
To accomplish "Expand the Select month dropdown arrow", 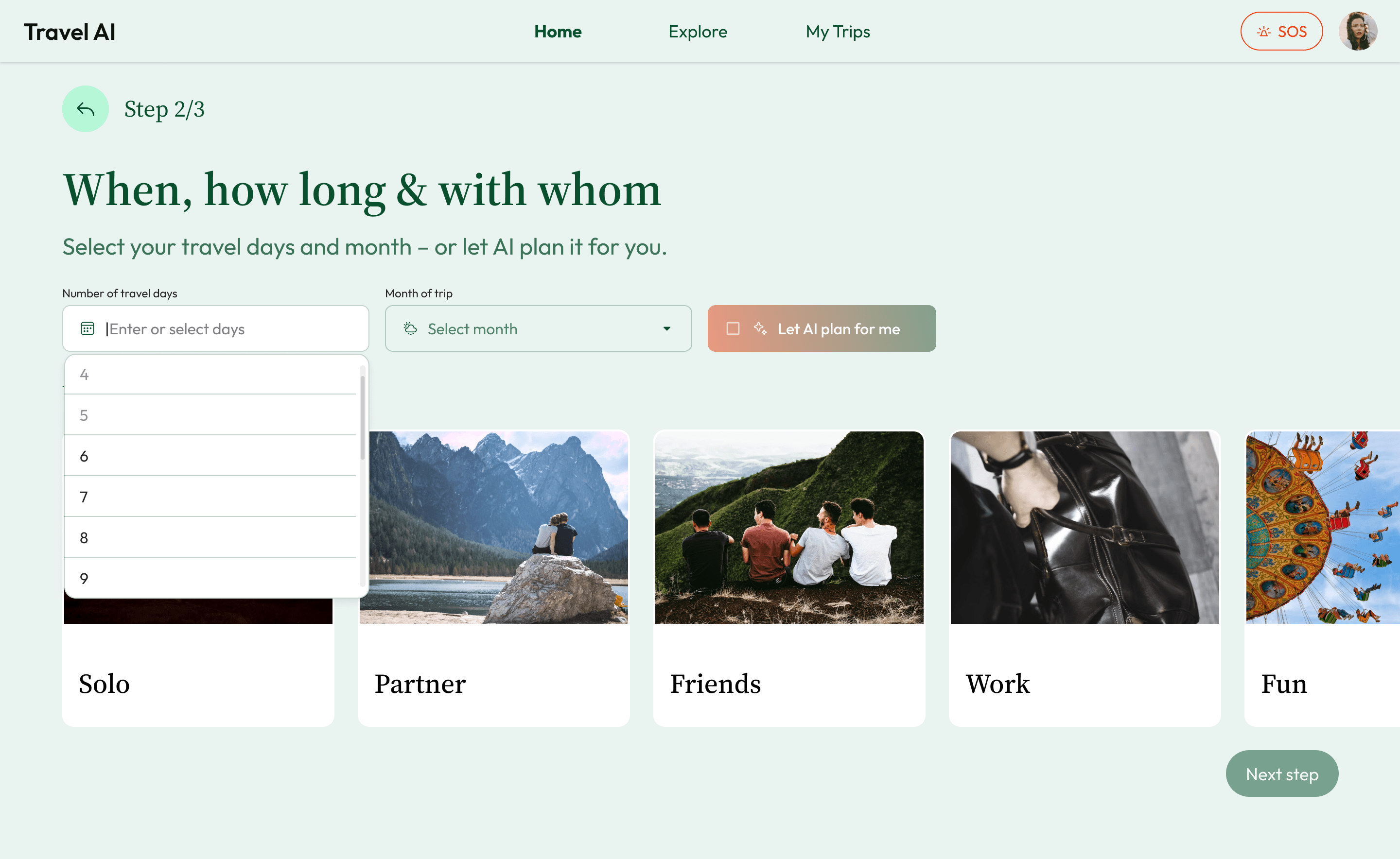I will [x=667, y=328].
